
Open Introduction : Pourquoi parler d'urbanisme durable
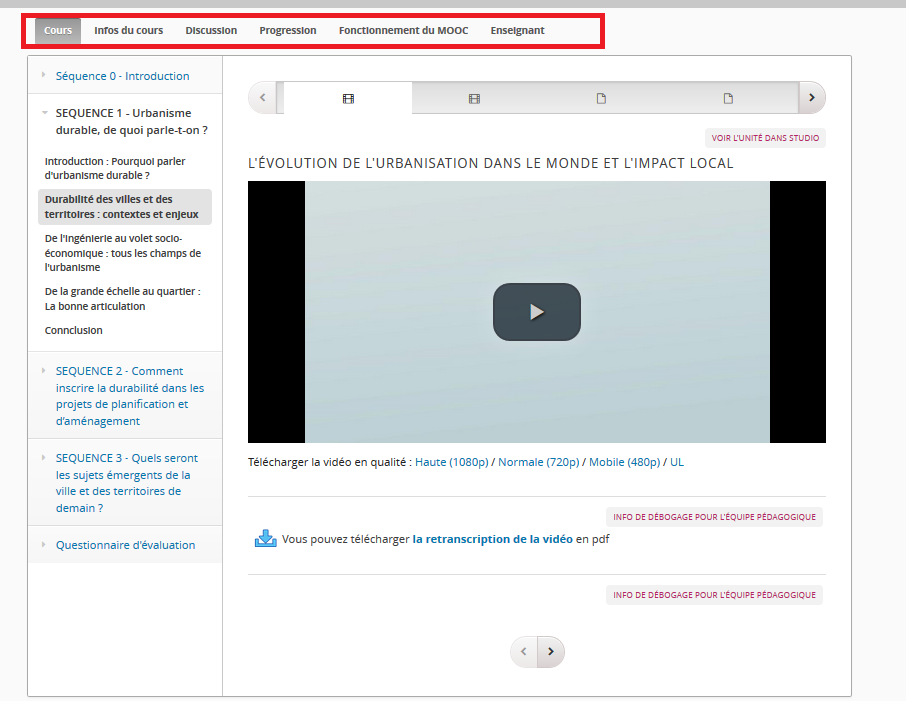coord(115,168)
